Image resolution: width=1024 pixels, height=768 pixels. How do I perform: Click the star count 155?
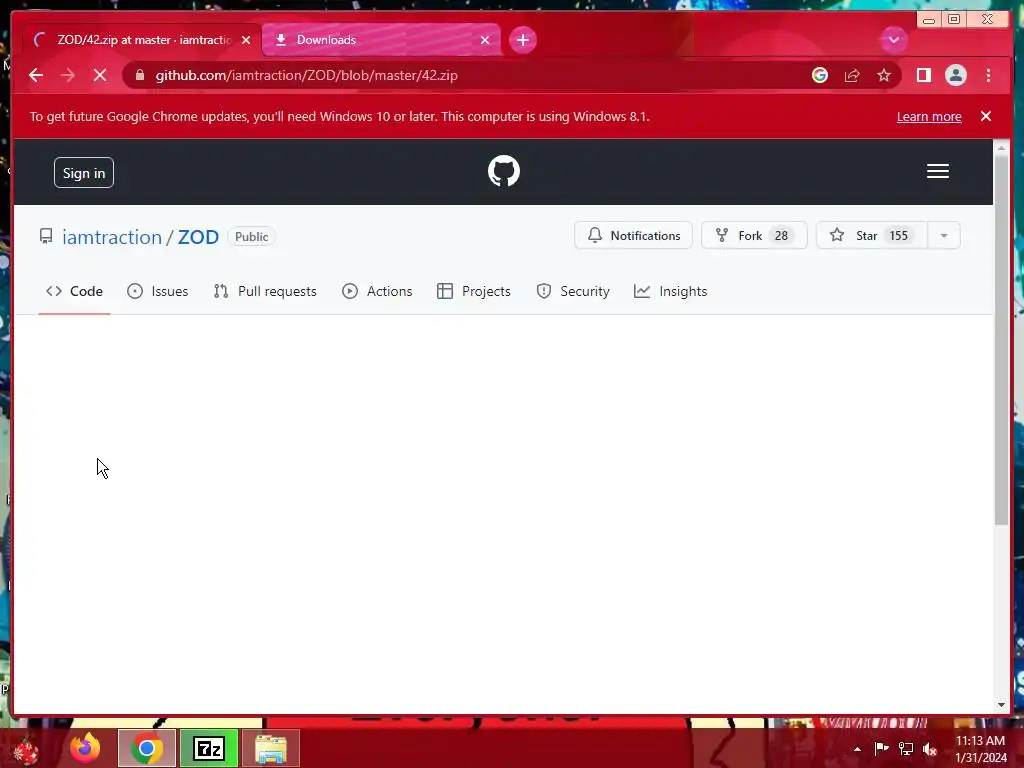[899, 236]
